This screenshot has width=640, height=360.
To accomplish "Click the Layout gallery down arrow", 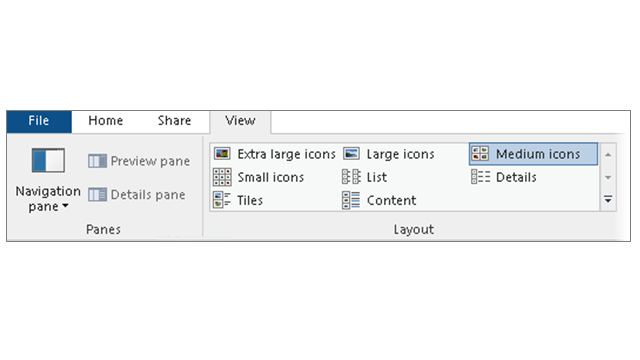I will coord(608,178).
